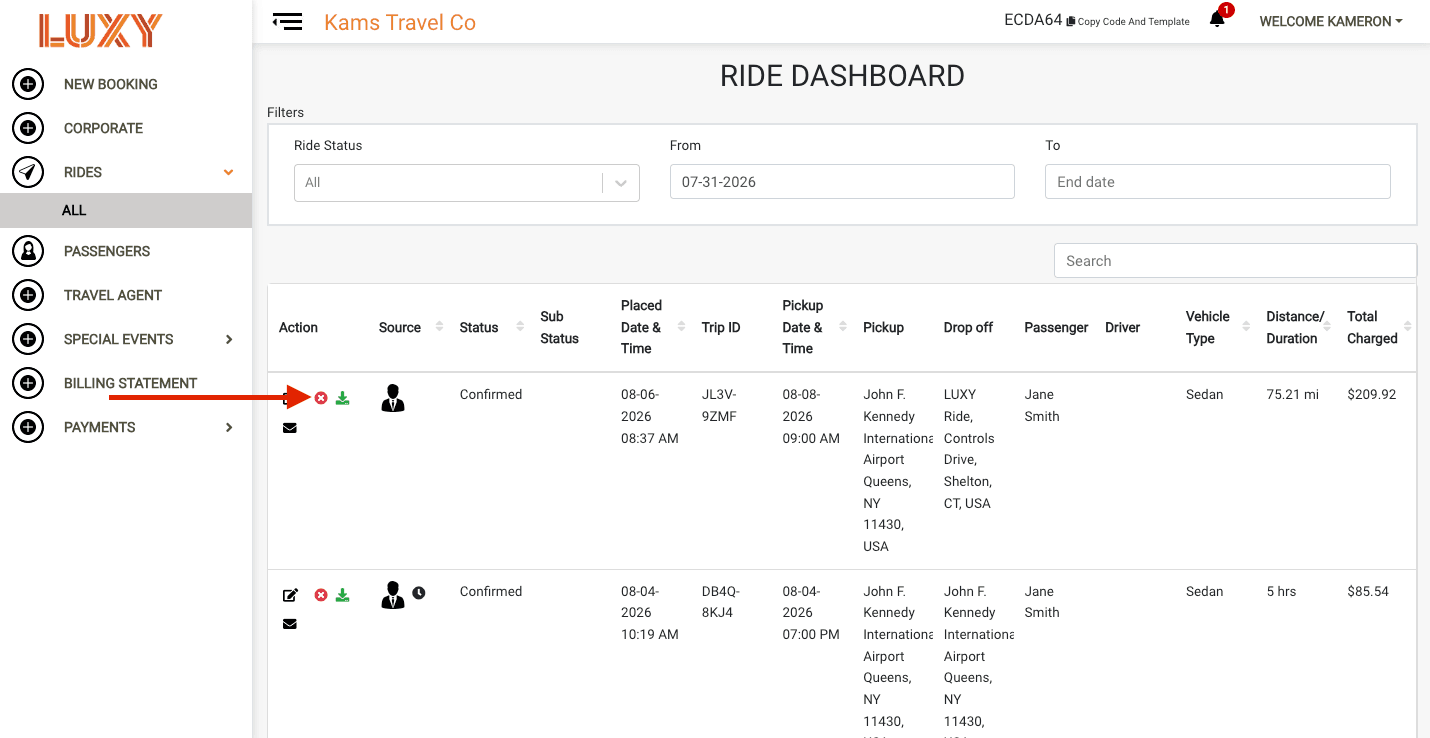This screenshot has height=738, width=1430.
Task: Cancel trip JL3V-9ZMF with red X icon
Action: [x=321, y=398]
